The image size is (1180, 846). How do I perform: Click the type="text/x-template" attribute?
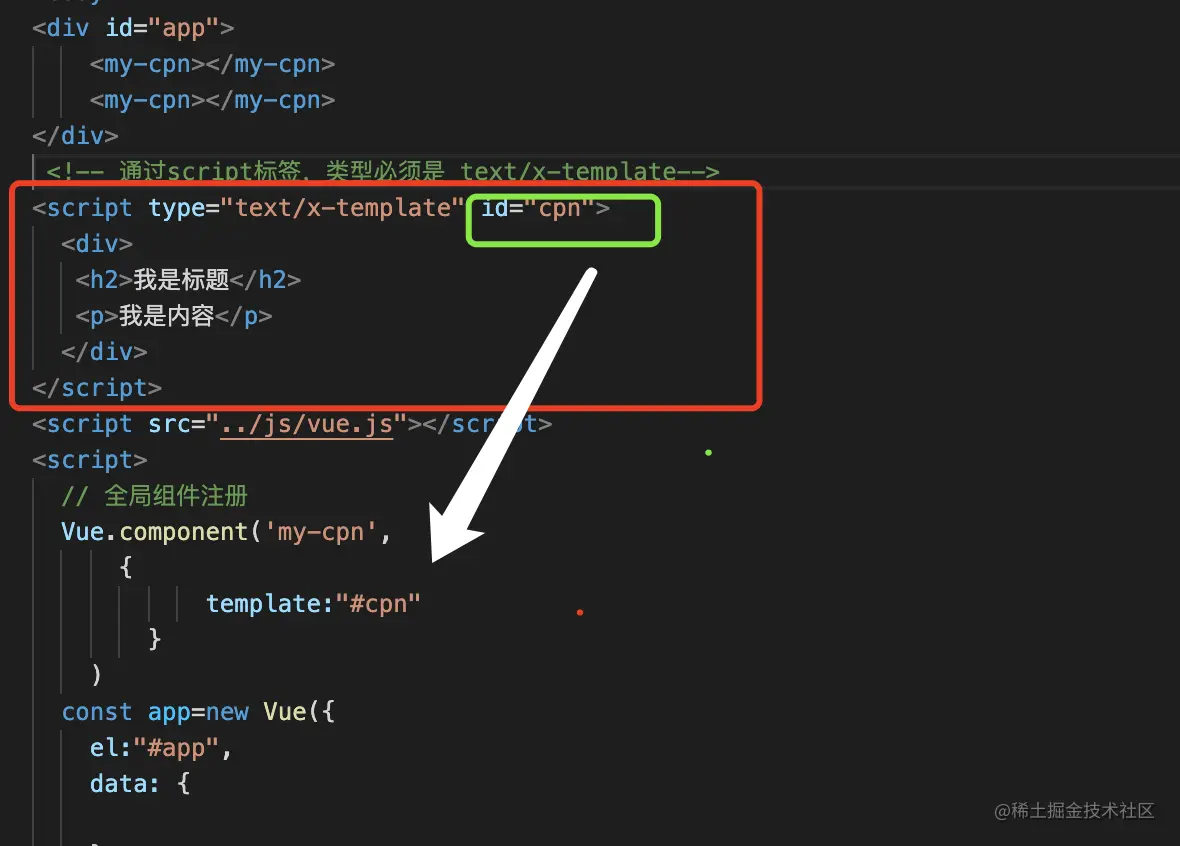[306, 208]
